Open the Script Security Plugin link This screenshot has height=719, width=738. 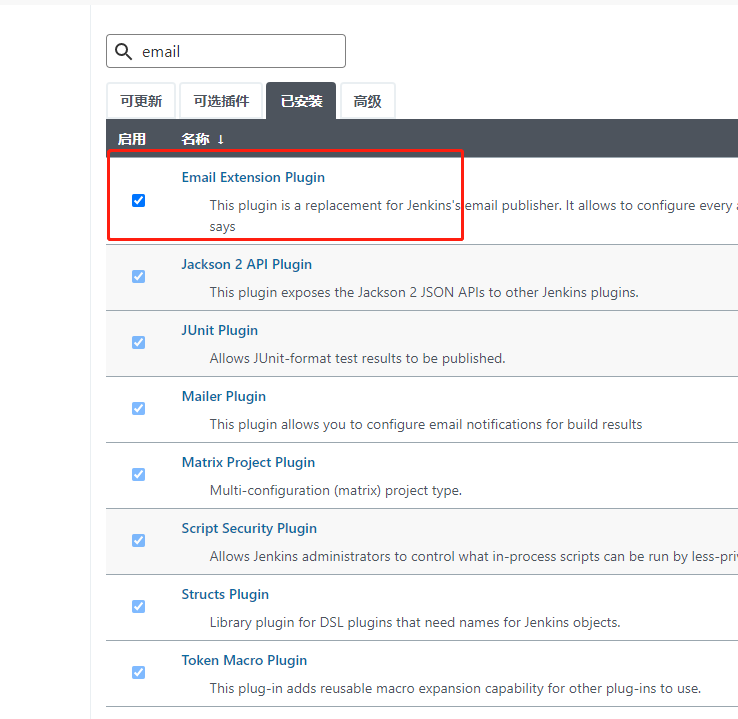[249, 528]
